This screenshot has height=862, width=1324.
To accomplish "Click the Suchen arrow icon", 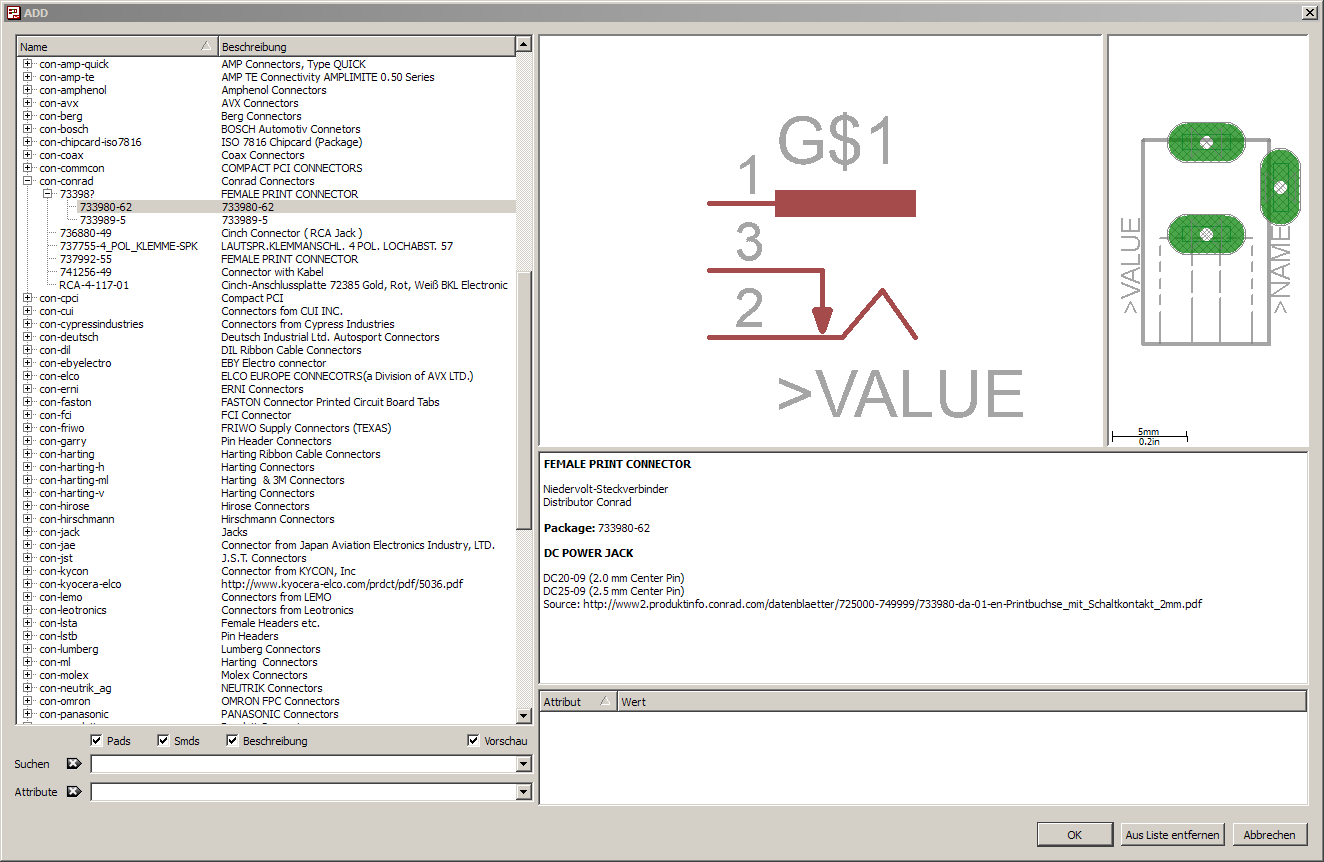I will click(74, 764).
